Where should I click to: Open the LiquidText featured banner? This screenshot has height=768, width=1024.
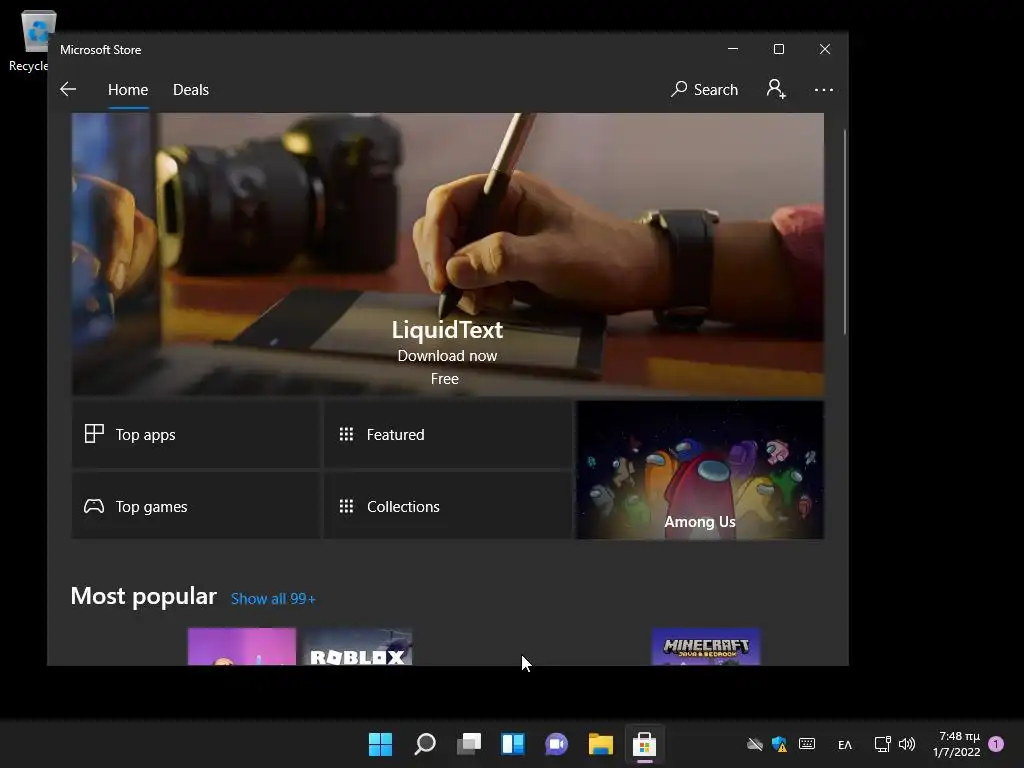click(447, 254)
